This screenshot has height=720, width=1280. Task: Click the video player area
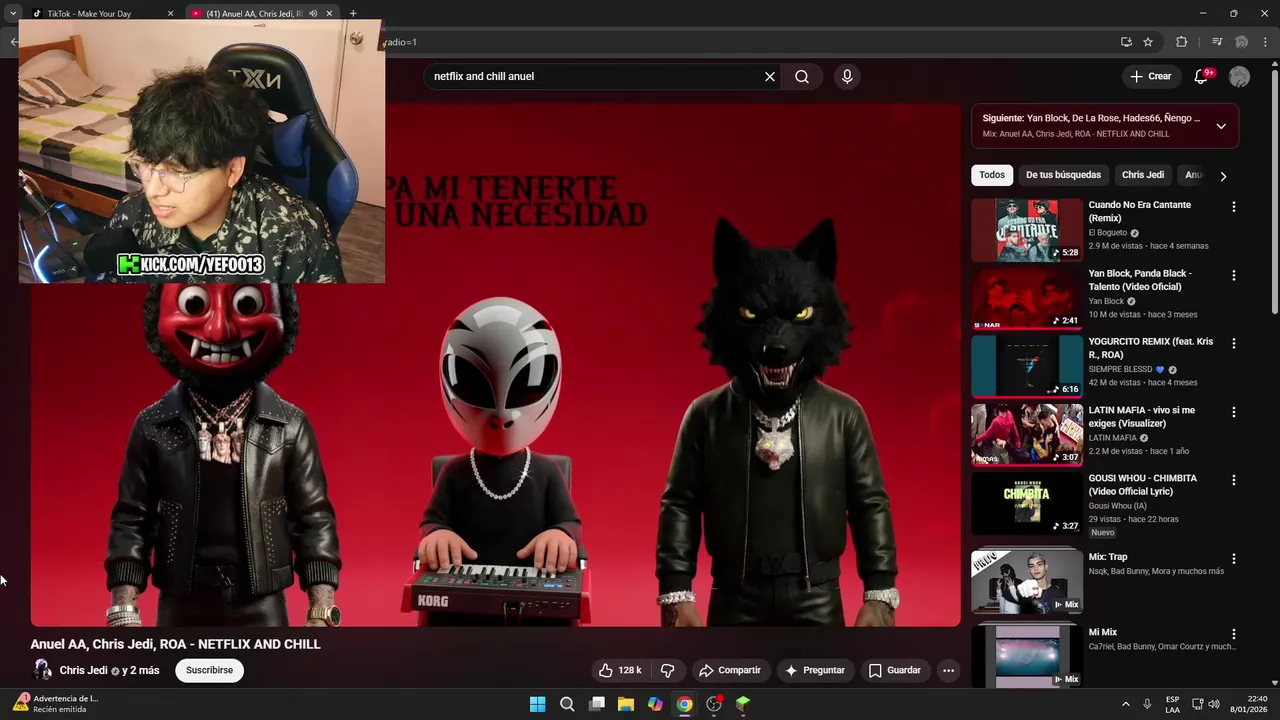tap(495, 365)
